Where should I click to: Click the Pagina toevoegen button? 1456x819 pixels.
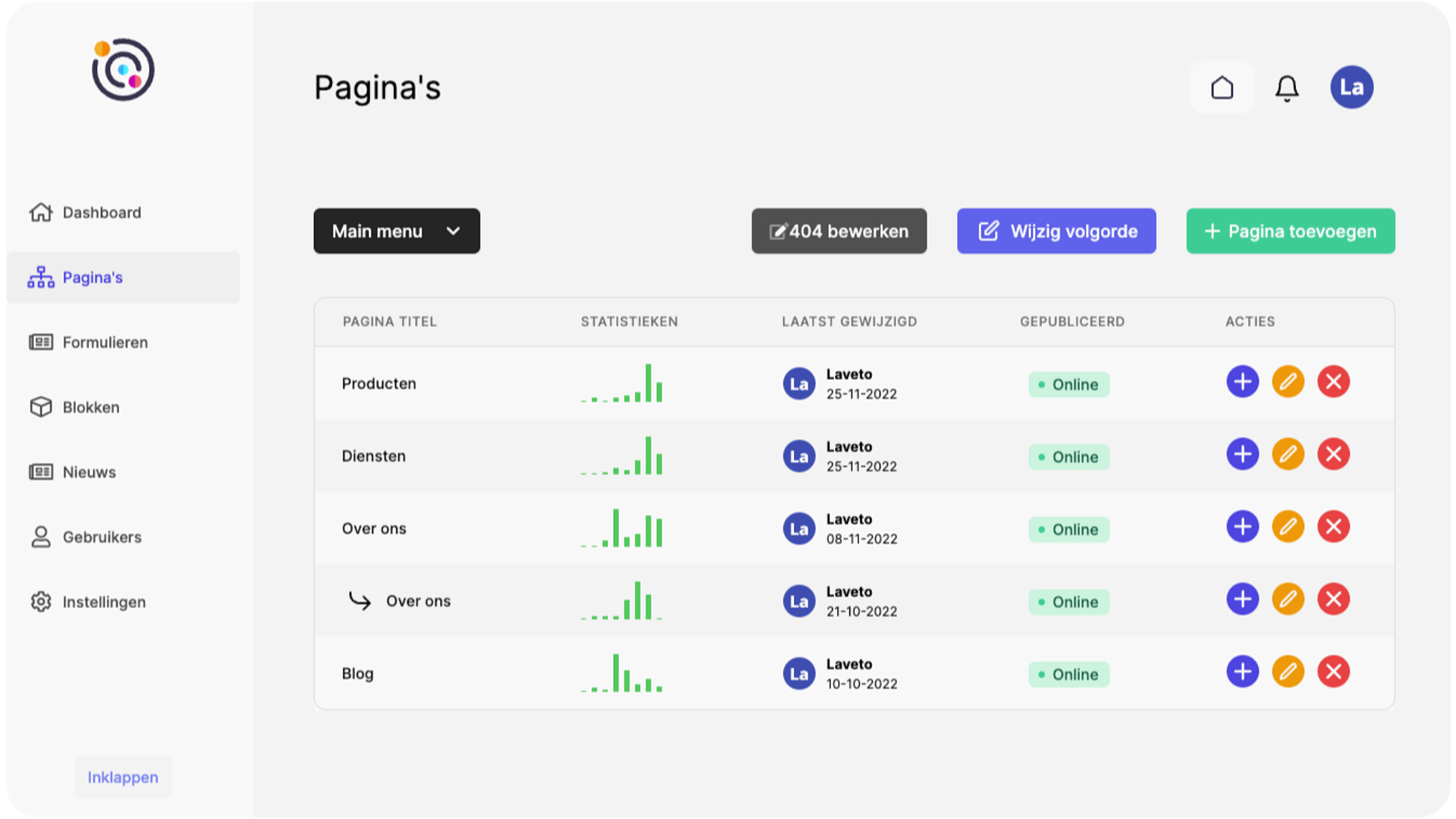point(1290,231)
